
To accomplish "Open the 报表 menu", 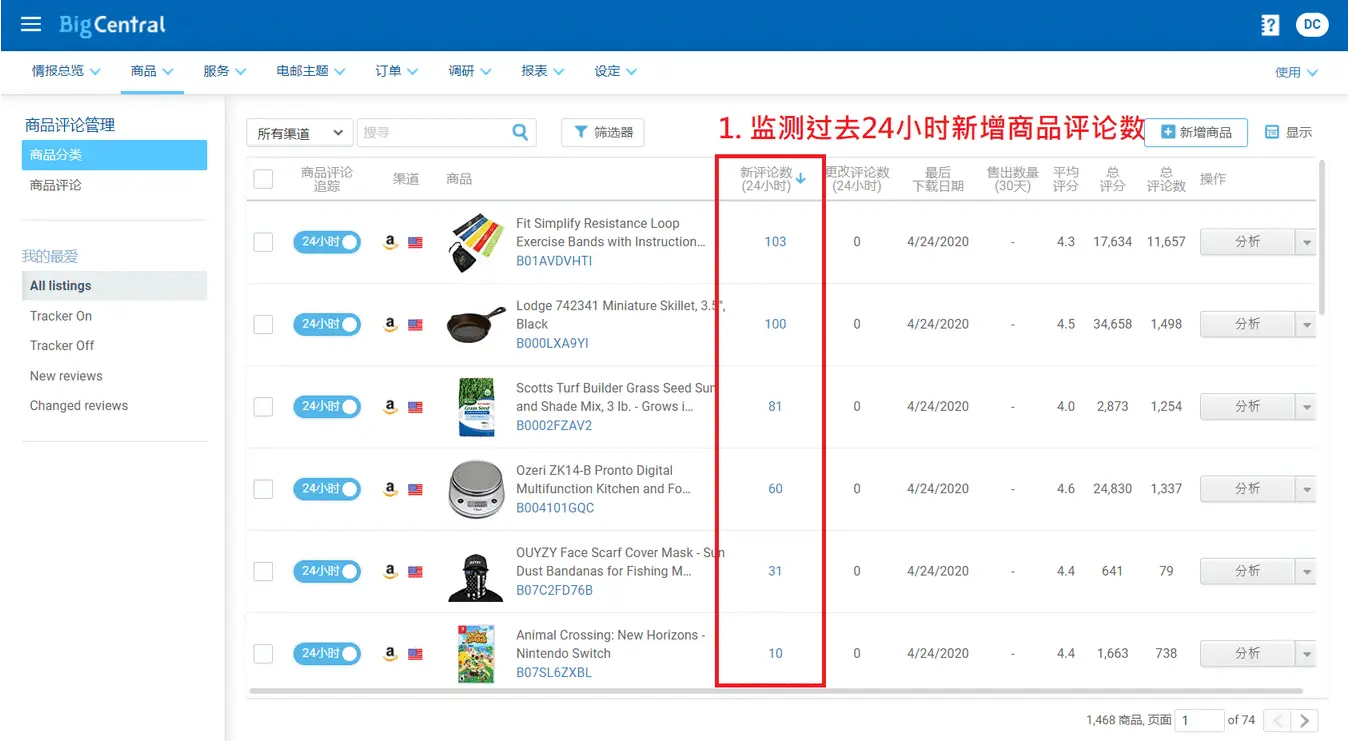I will 542,71.
